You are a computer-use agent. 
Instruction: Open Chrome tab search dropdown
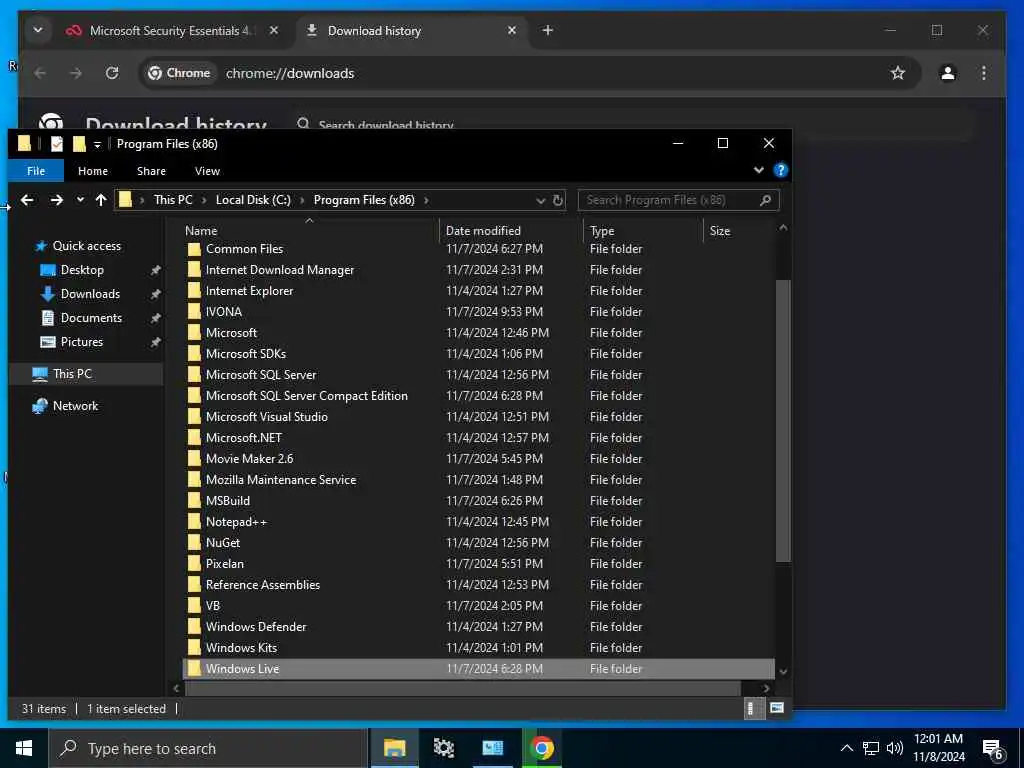click(38, 30)
